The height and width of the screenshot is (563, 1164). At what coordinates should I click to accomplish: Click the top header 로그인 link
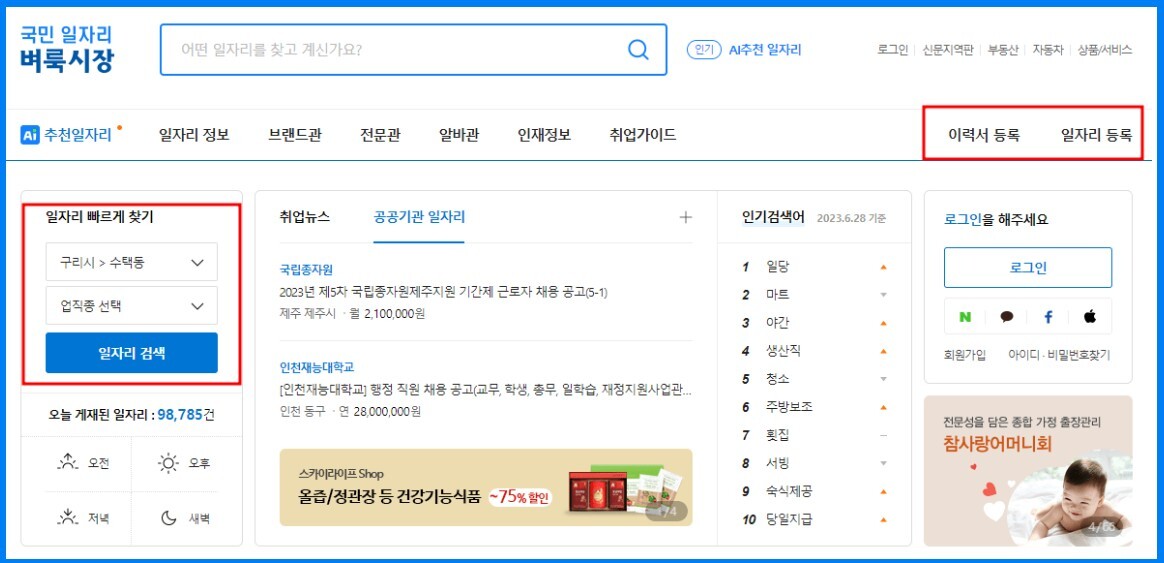(892, 50)
